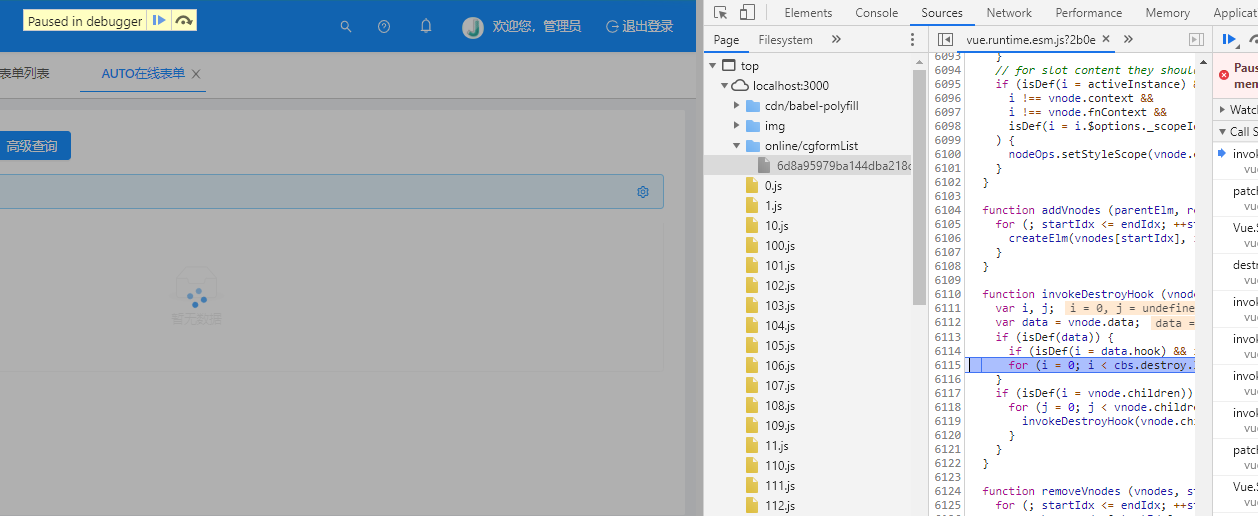
Task: Select the Page navigator tab
Action: point(727,40)
